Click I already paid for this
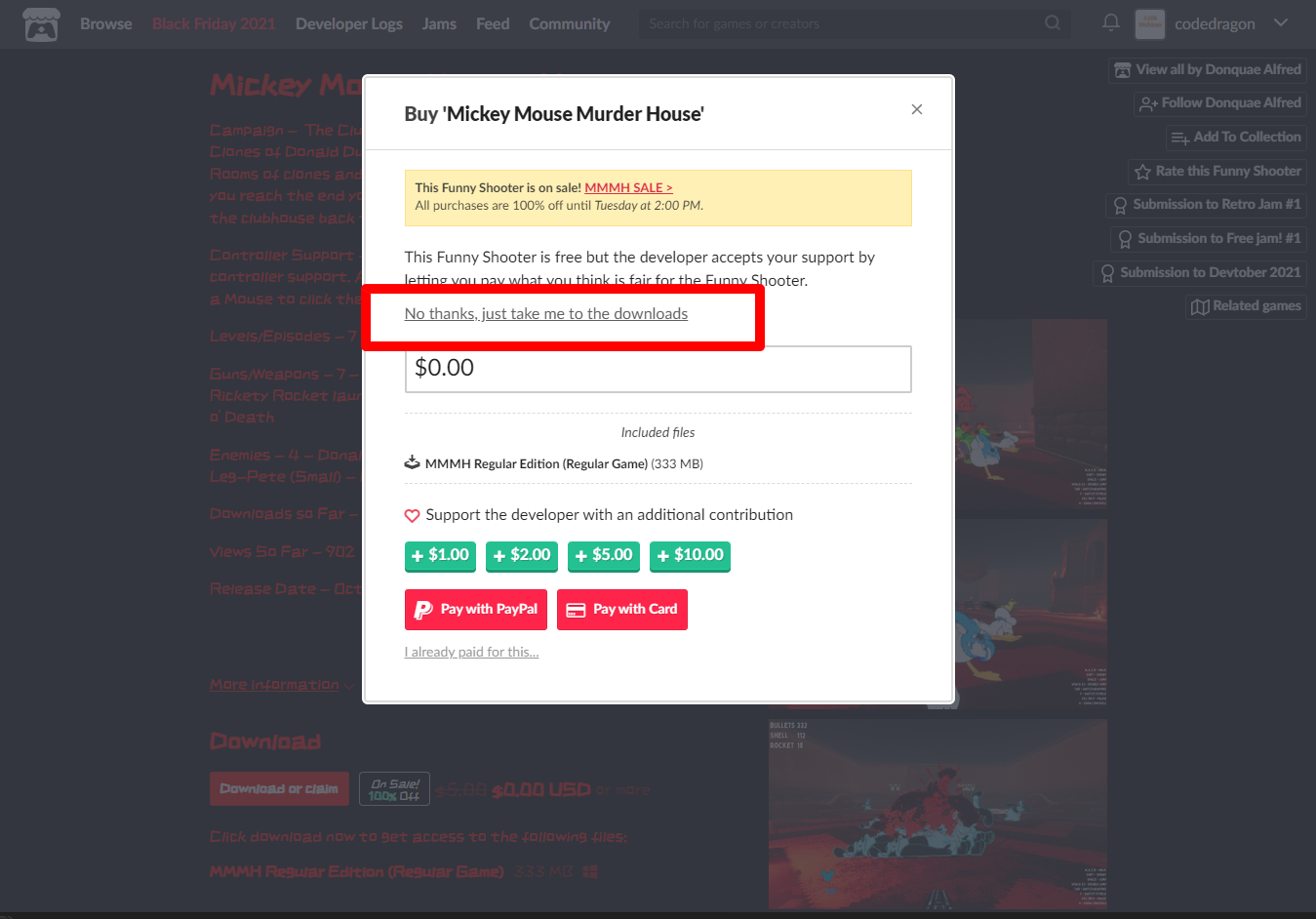The width and height of the screenshot is (1316, 919). pos(472,652)
